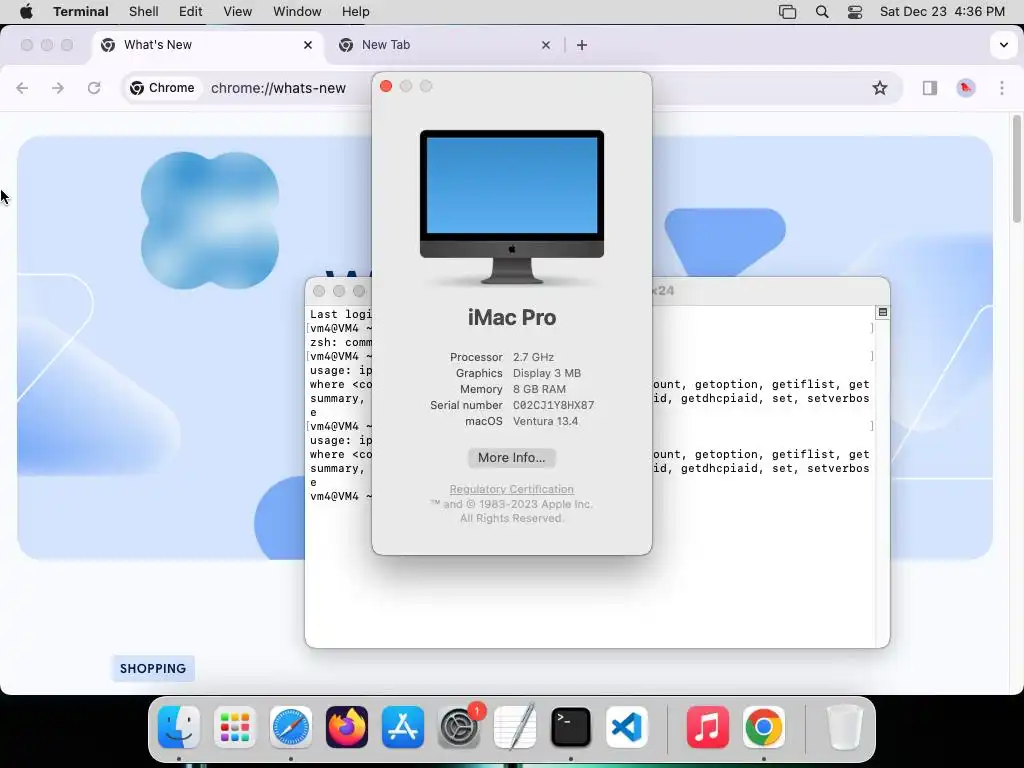The image size is (1024, 768).
Task: Reload the Chrome page
Action: coord(94,88)
